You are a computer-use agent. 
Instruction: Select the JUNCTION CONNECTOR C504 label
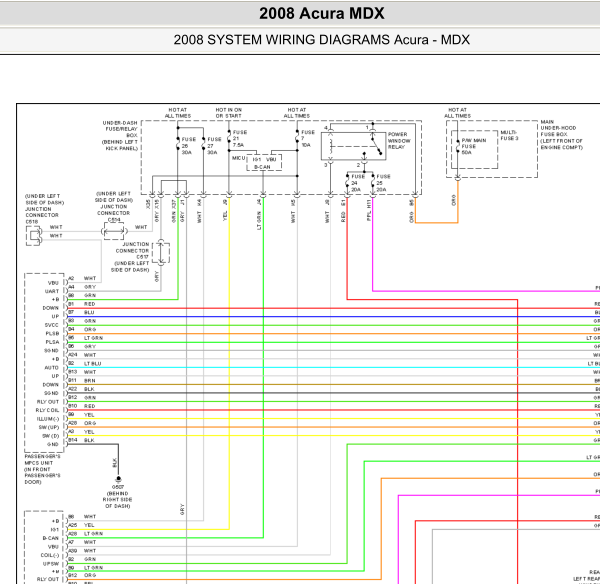click(114, 207)
